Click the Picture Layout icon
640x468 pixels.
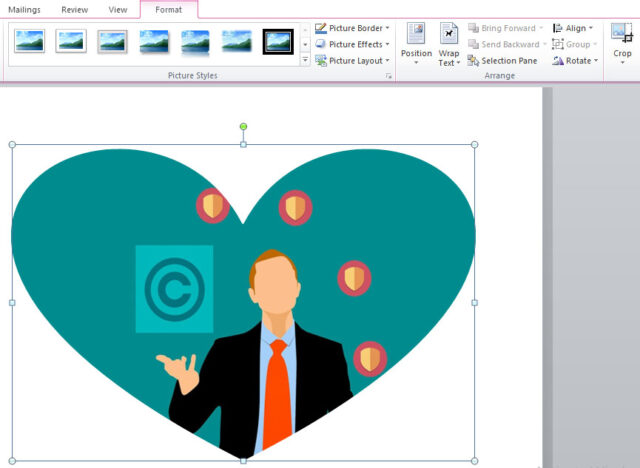321,60
